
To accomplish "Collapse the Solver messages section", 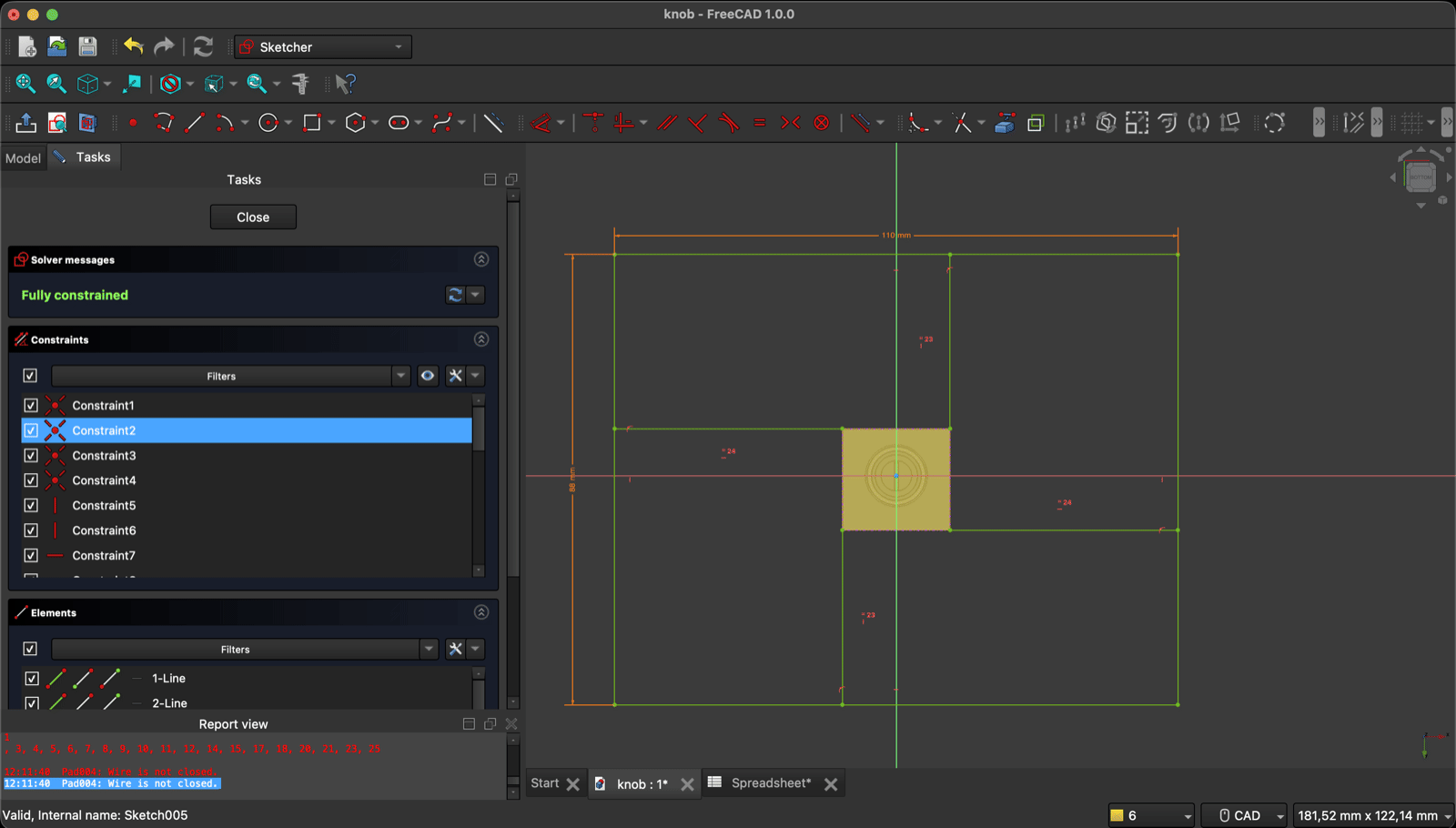I will coord(481,259).
